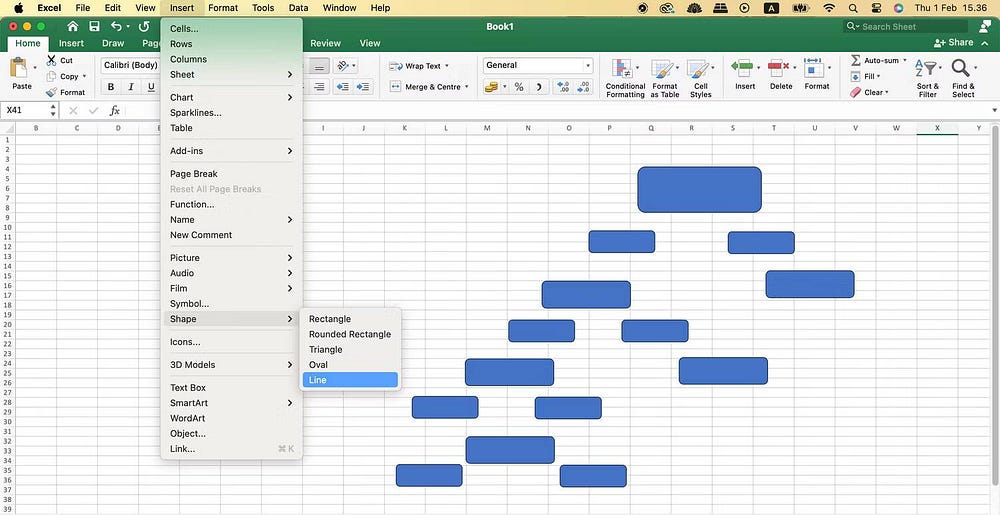Open the Format menu in menu bar
This screenshot has height=515, width=1000.
click(223, 8)
